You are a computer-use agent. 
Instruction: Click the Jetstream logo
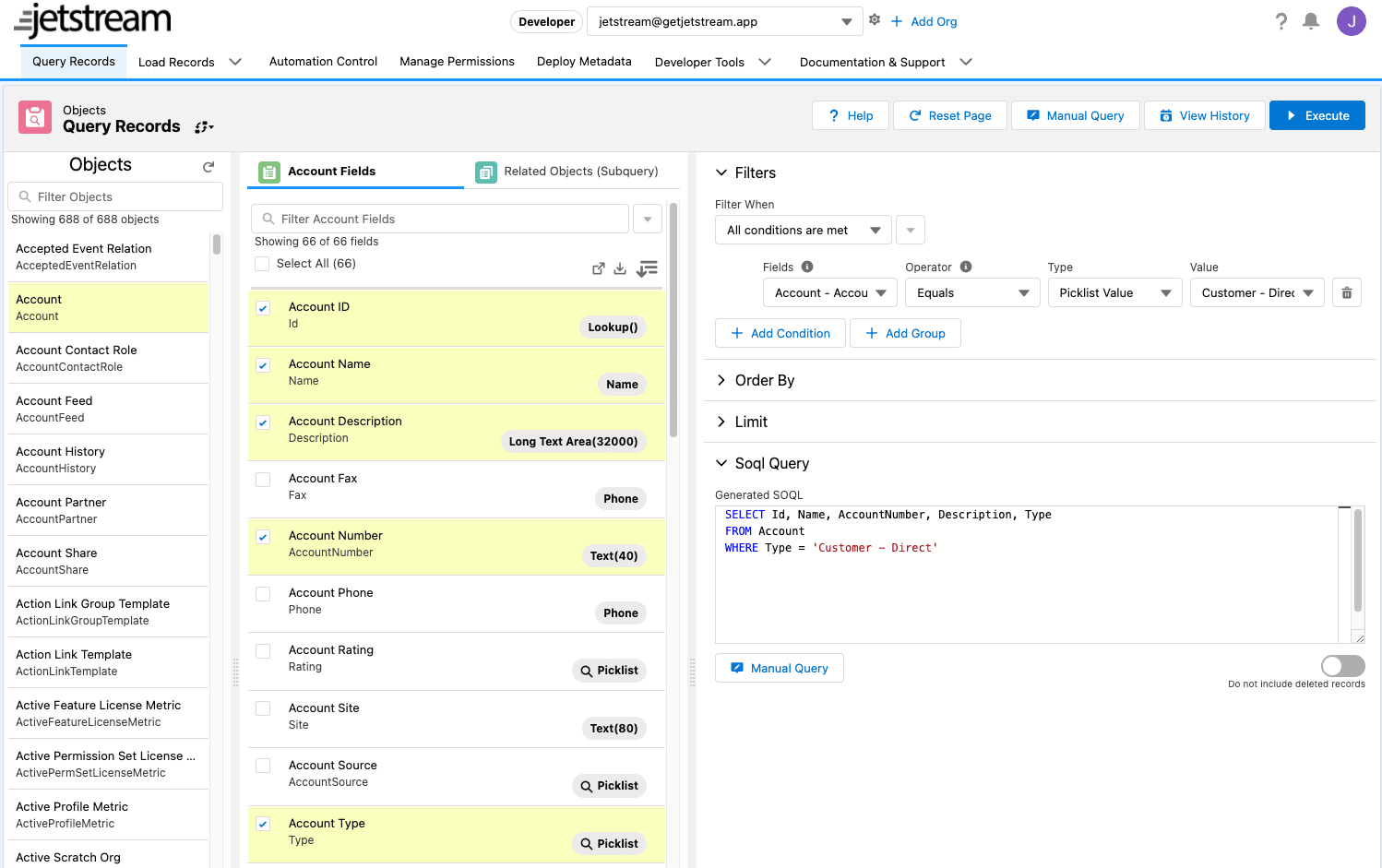pyautogui.click(x=93, y=20)
